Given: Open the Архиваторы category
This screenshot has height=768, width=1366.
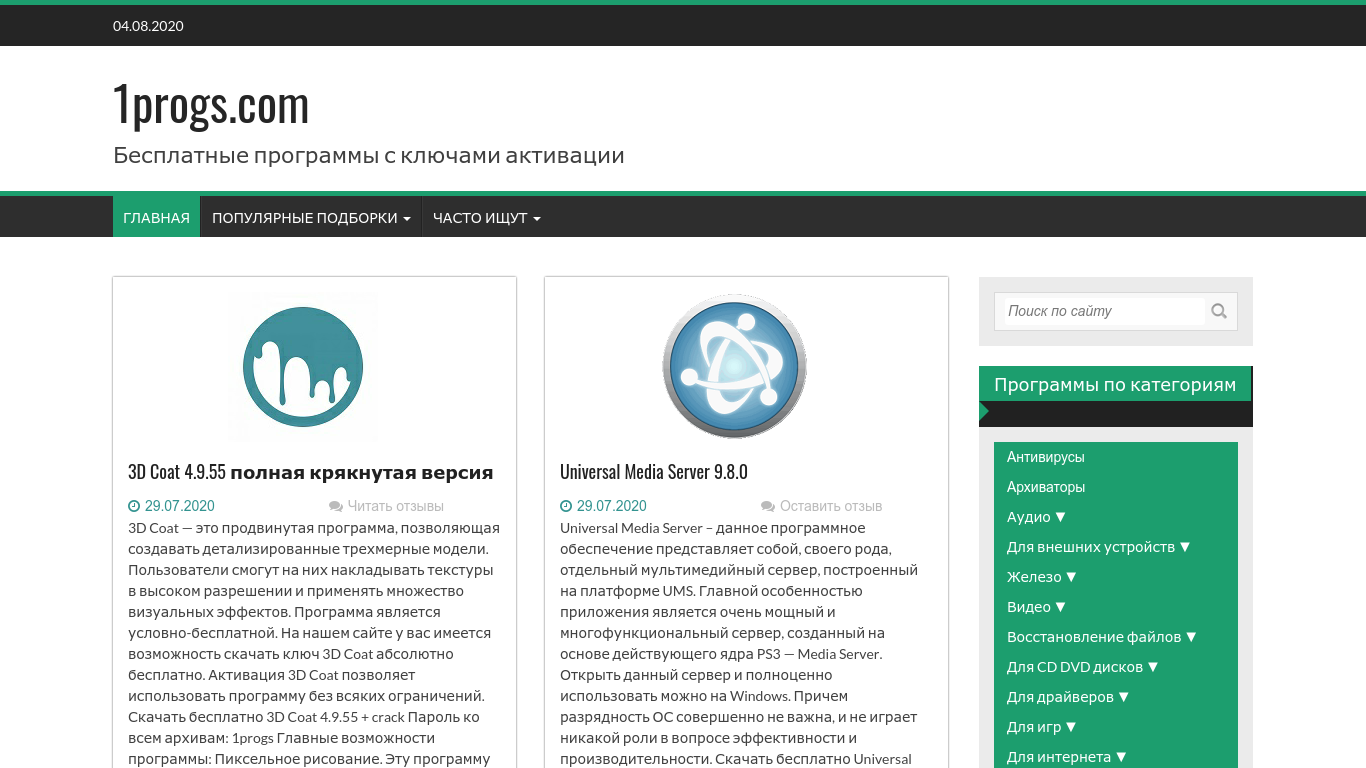Looking at the screenshot, I should click(x=1046, y=487).
